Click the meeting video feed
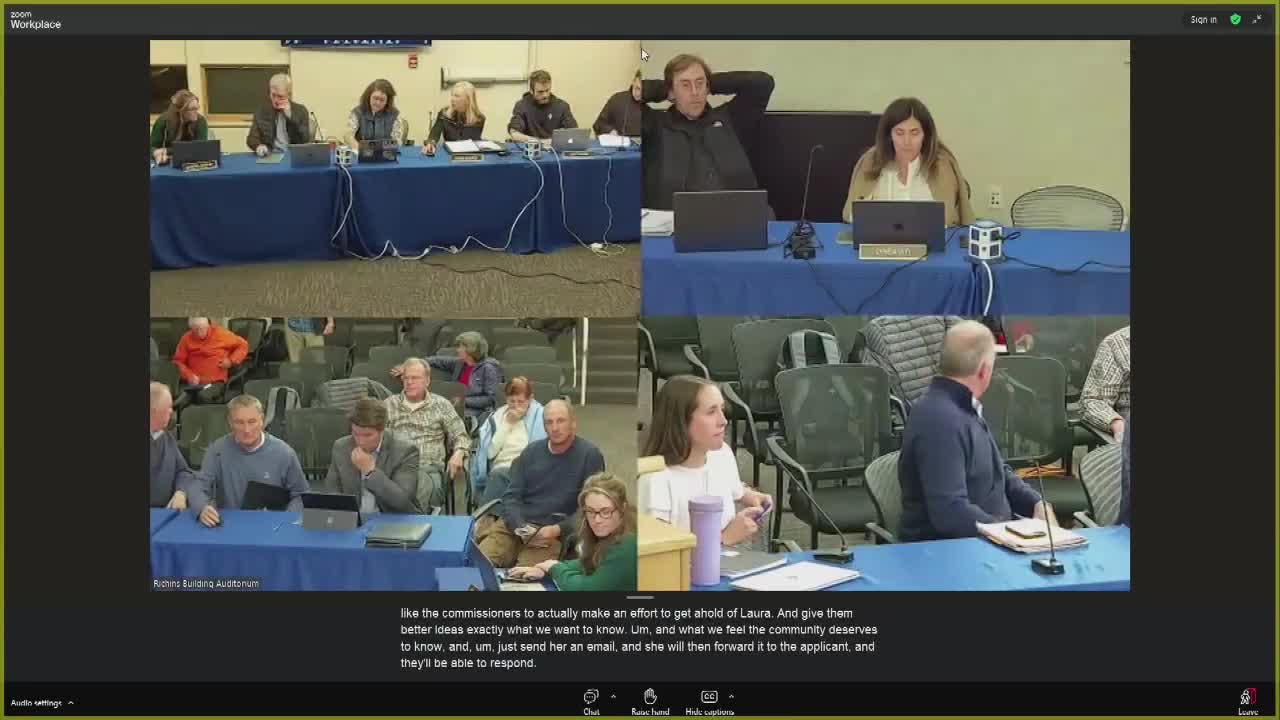This screenshot has height=720, width=1280. [x=640, y=315]
